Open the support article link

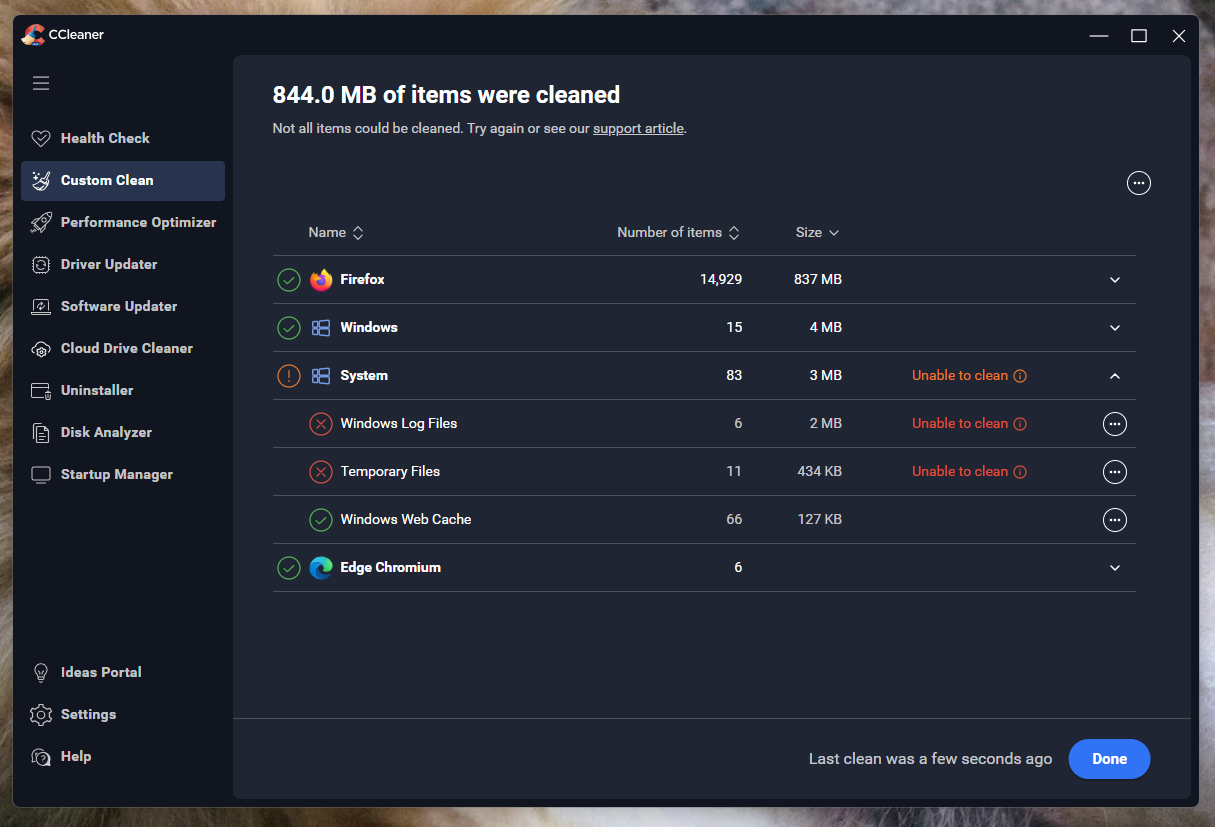tap(638, 129)
